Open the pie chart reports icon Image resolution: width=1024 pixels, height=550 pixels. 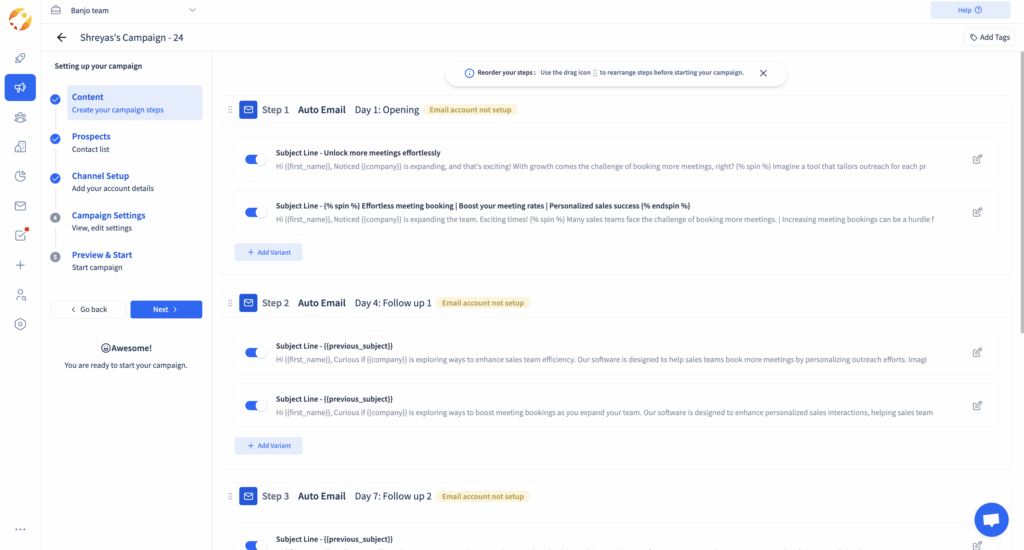(x=20, y=176)
